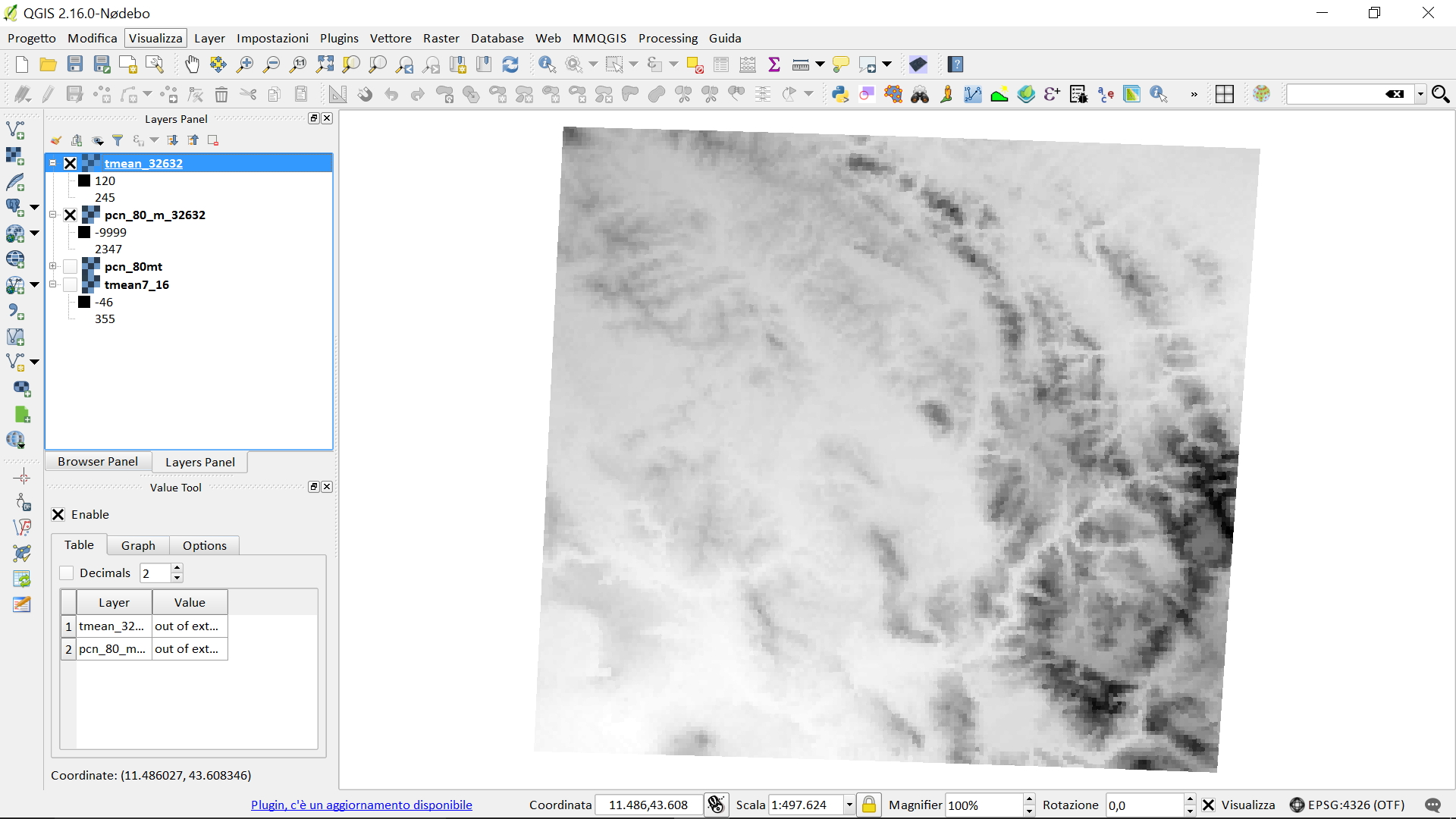Screen dimensions: 1456x819
Task: Click the Refresh map icon
Action: pos(510,64)
